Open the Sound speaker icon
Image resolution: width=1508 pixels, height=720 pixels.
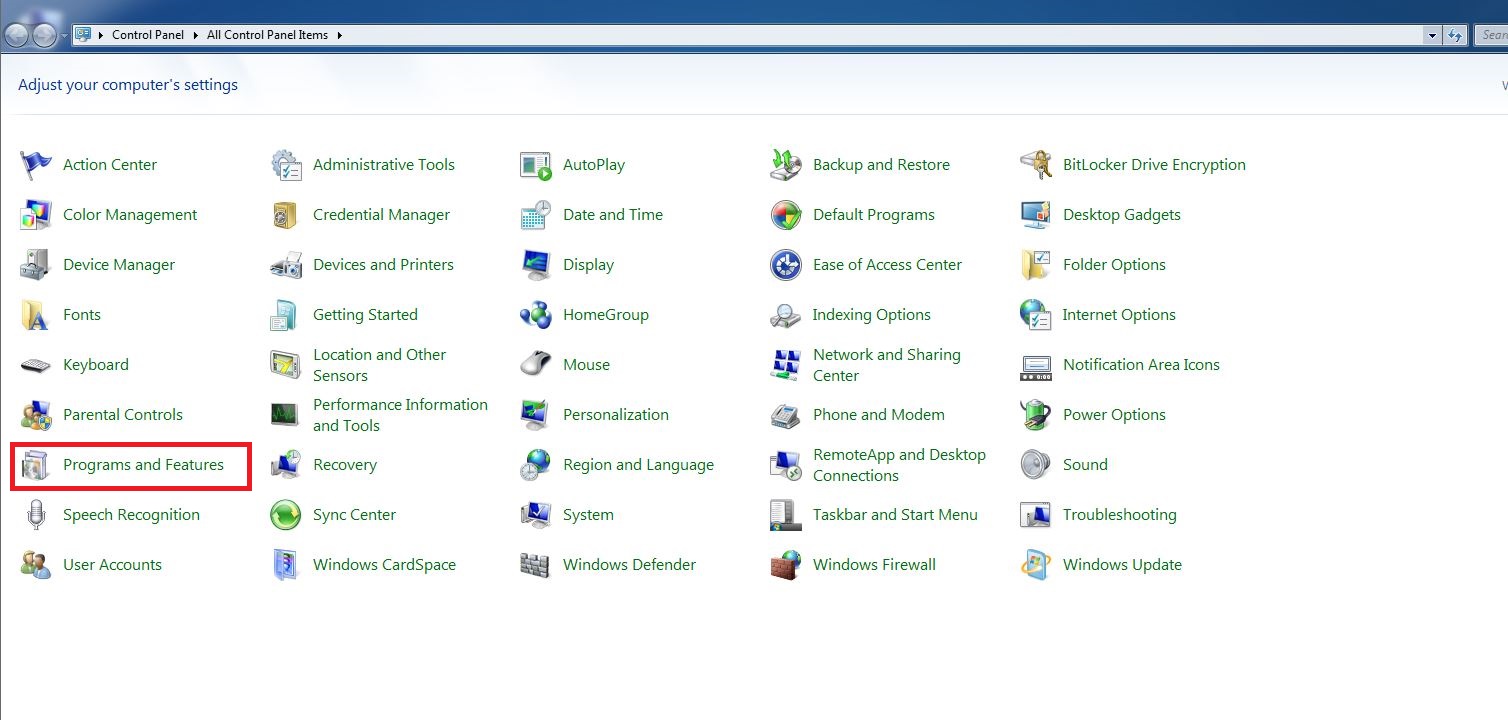pos(1036,465)
